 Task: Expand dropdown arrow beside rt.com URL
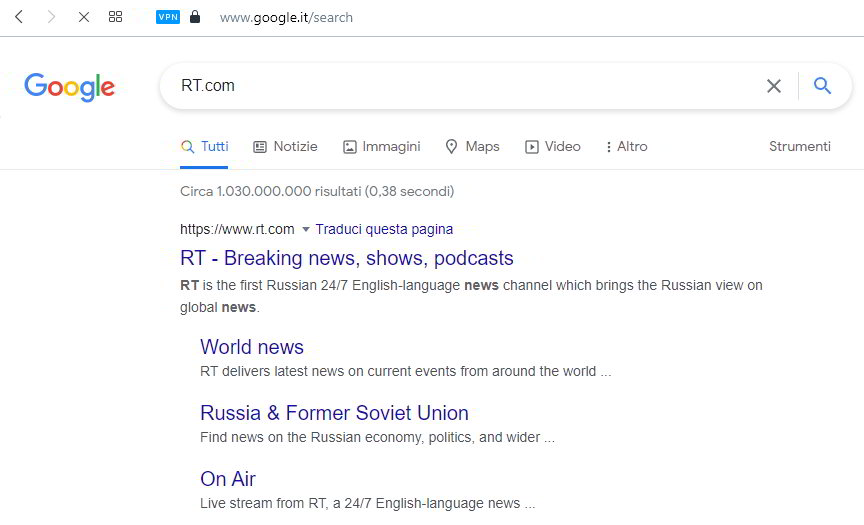(306, 229)
